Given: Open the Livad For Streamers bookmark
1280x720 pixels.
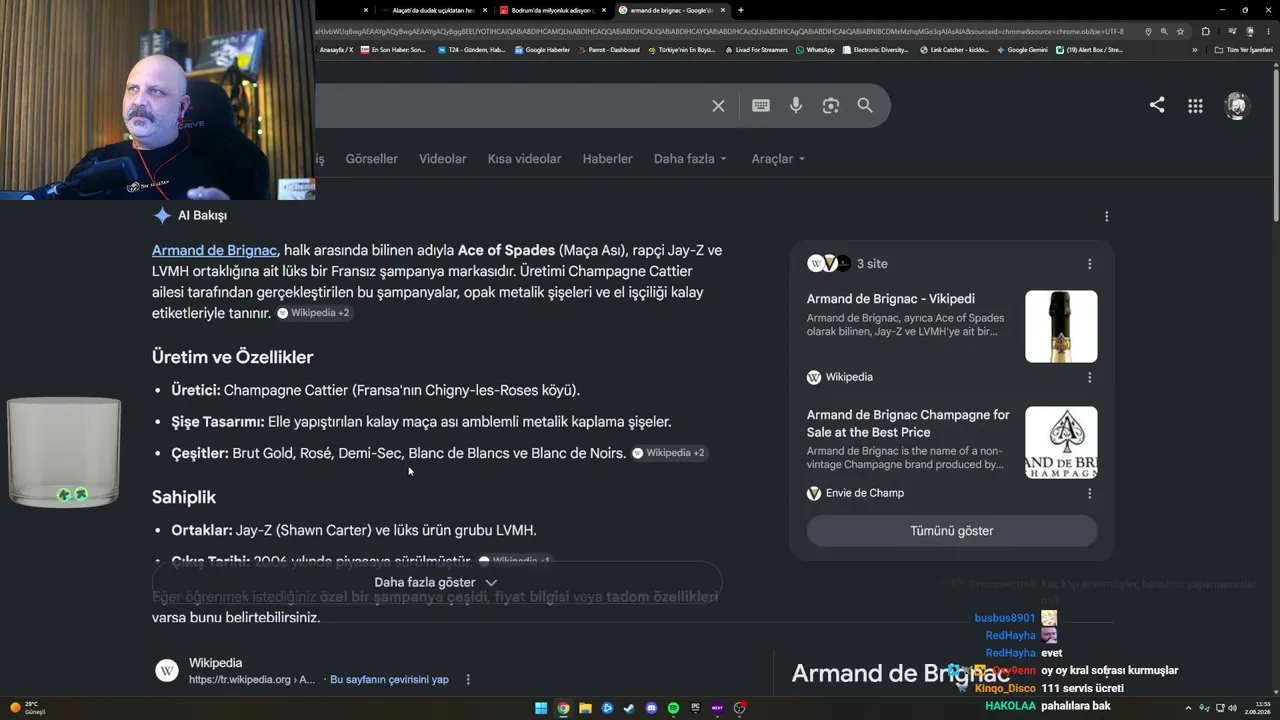Looking at the screenshot, I should 757,50.
